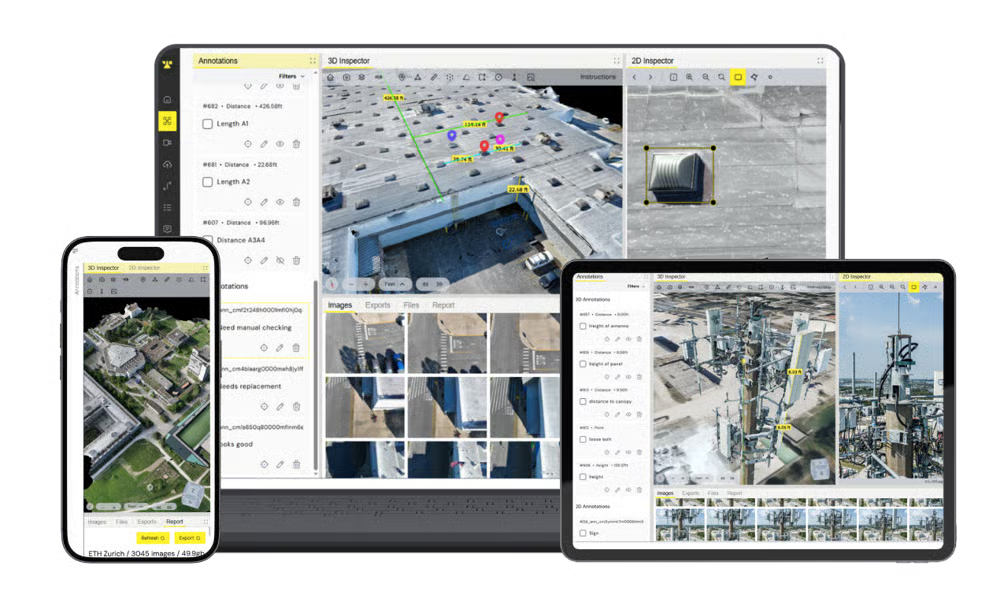Go to previous image in laptop 2D Inspector
This screenshot has width=1000, height=598.
(634, 77)
